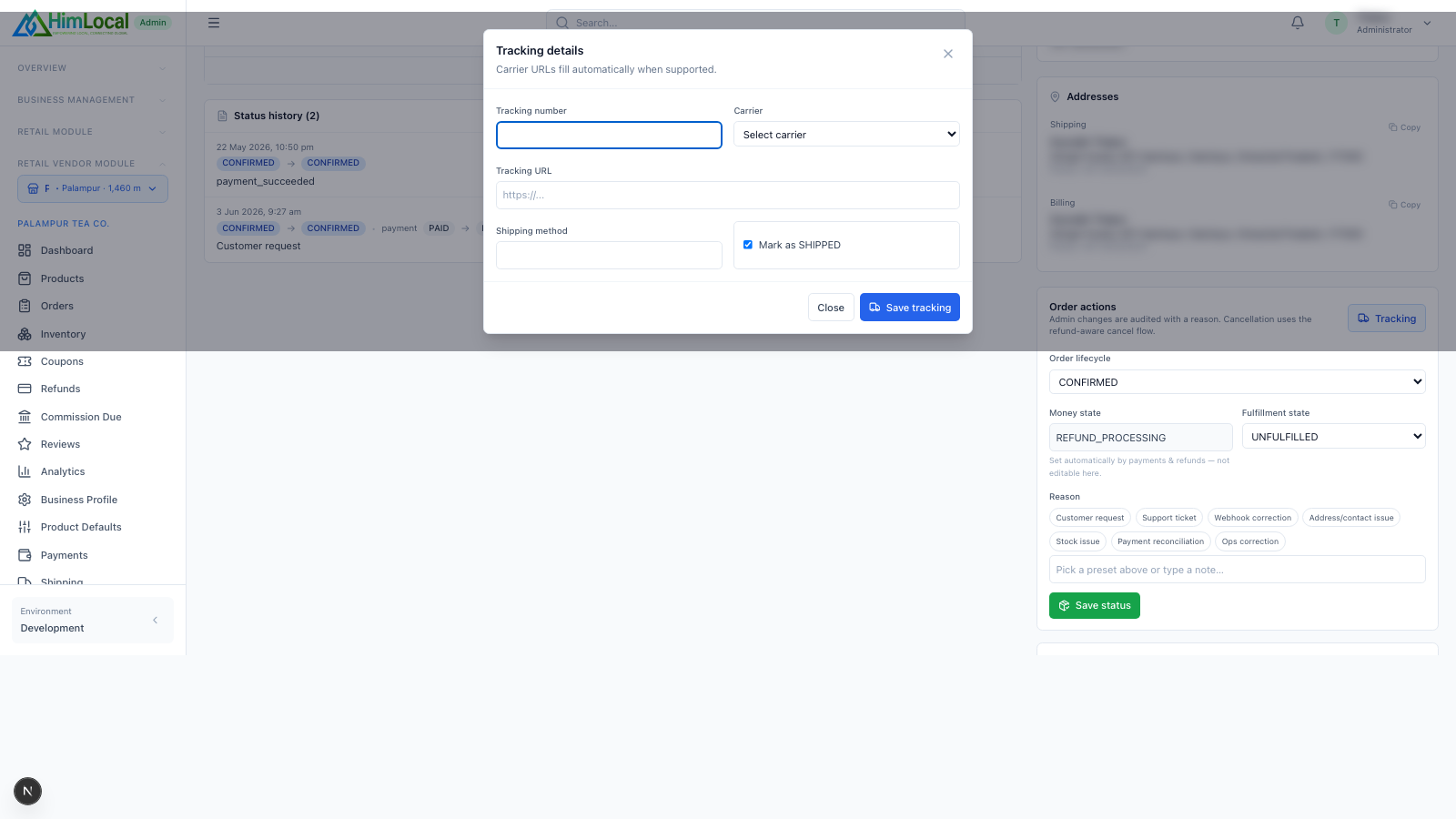The width and height of the screenshot is (1456, 819).
Task: Collapse Retail Vendor Module section
Action: (92, 164)
